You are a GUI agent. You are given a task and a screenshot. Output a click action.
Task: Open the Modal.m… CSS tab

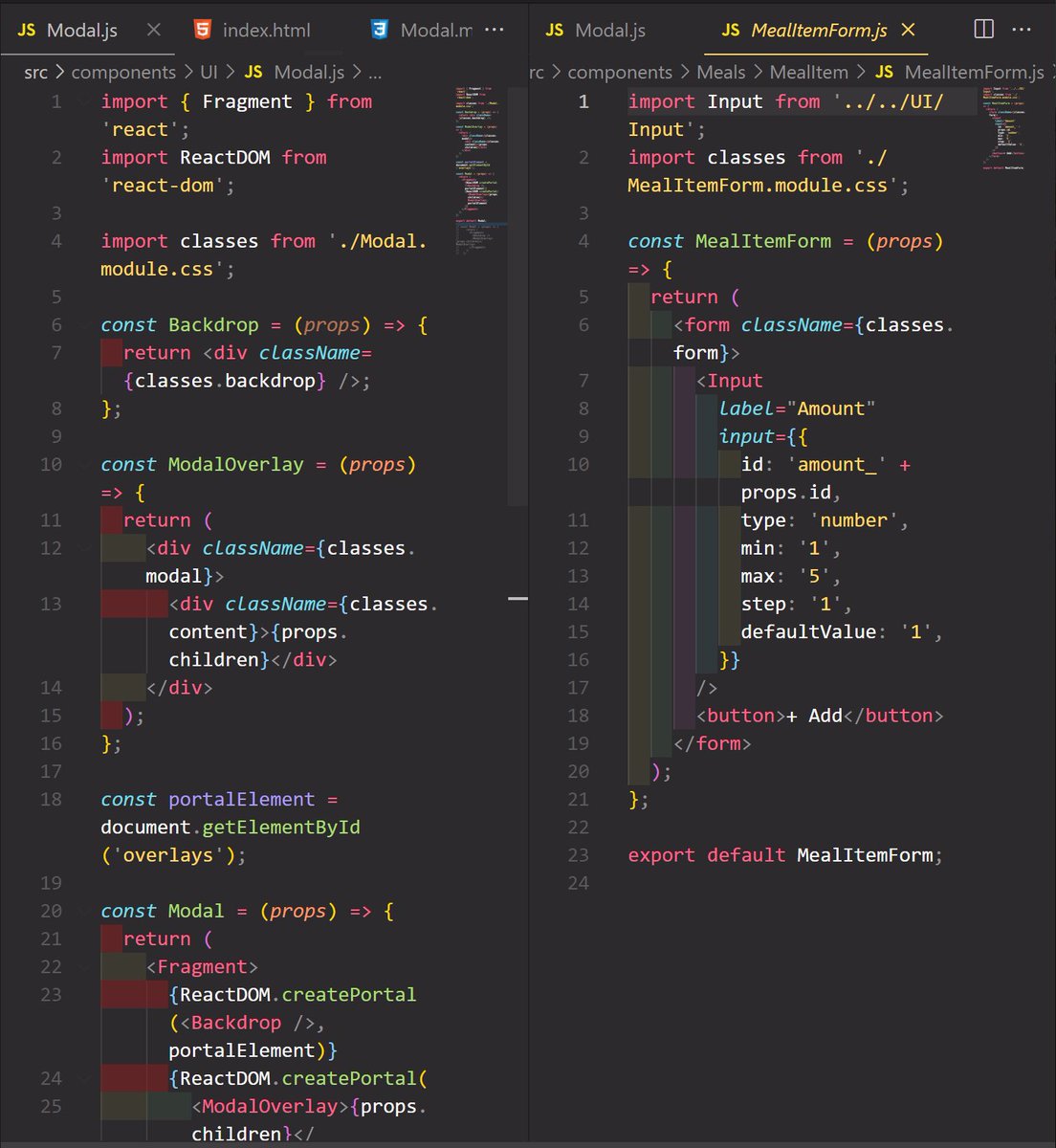pyautogui.click(x=422, y=30)
